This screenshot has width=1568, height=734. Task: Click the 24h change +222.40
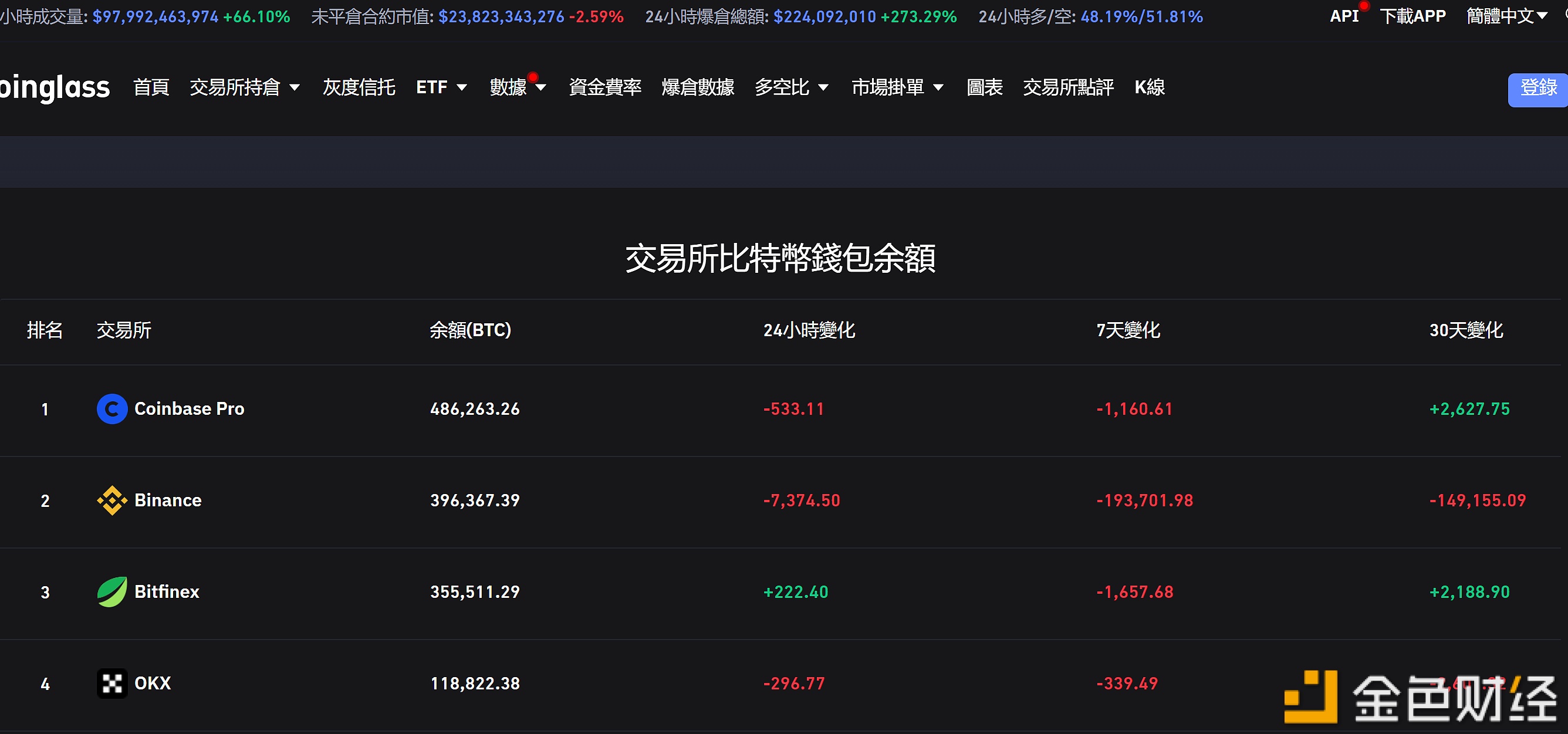(796, 592)
